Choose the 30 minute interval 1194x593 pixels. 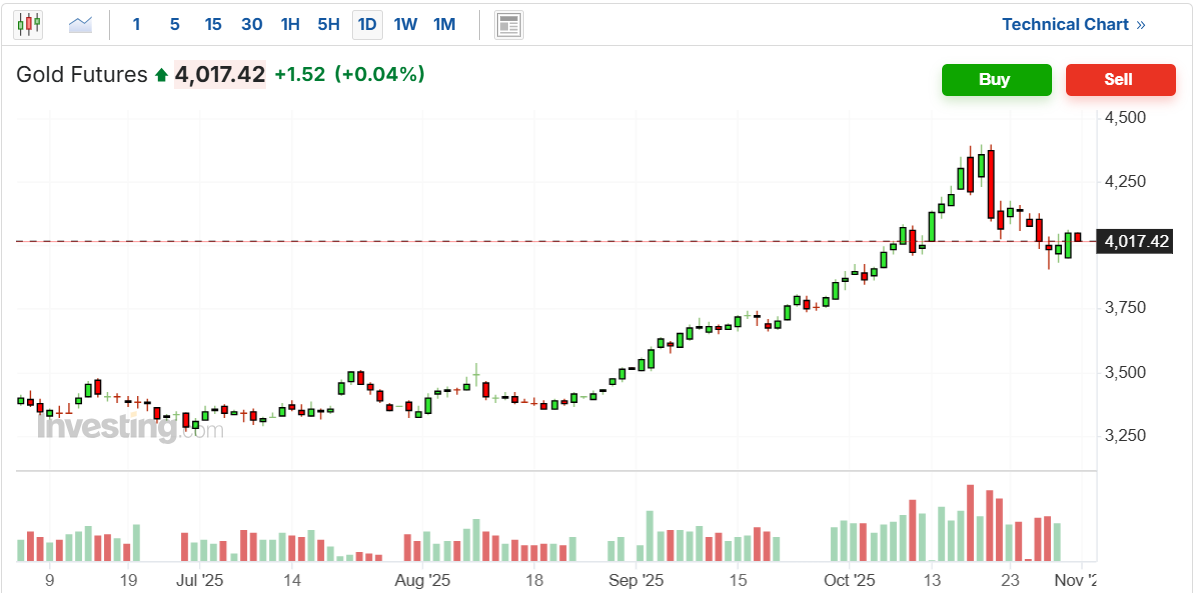[251, 24]
